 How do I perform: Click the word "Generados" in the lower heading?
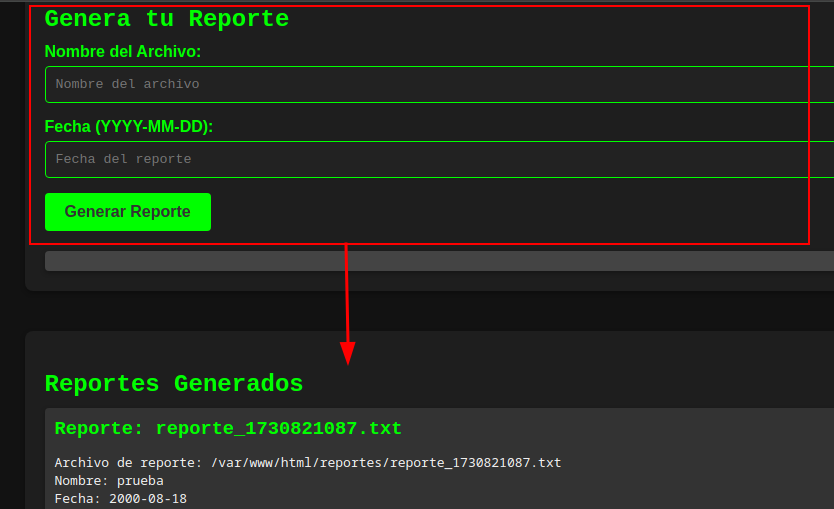click(x=238, y=384)
